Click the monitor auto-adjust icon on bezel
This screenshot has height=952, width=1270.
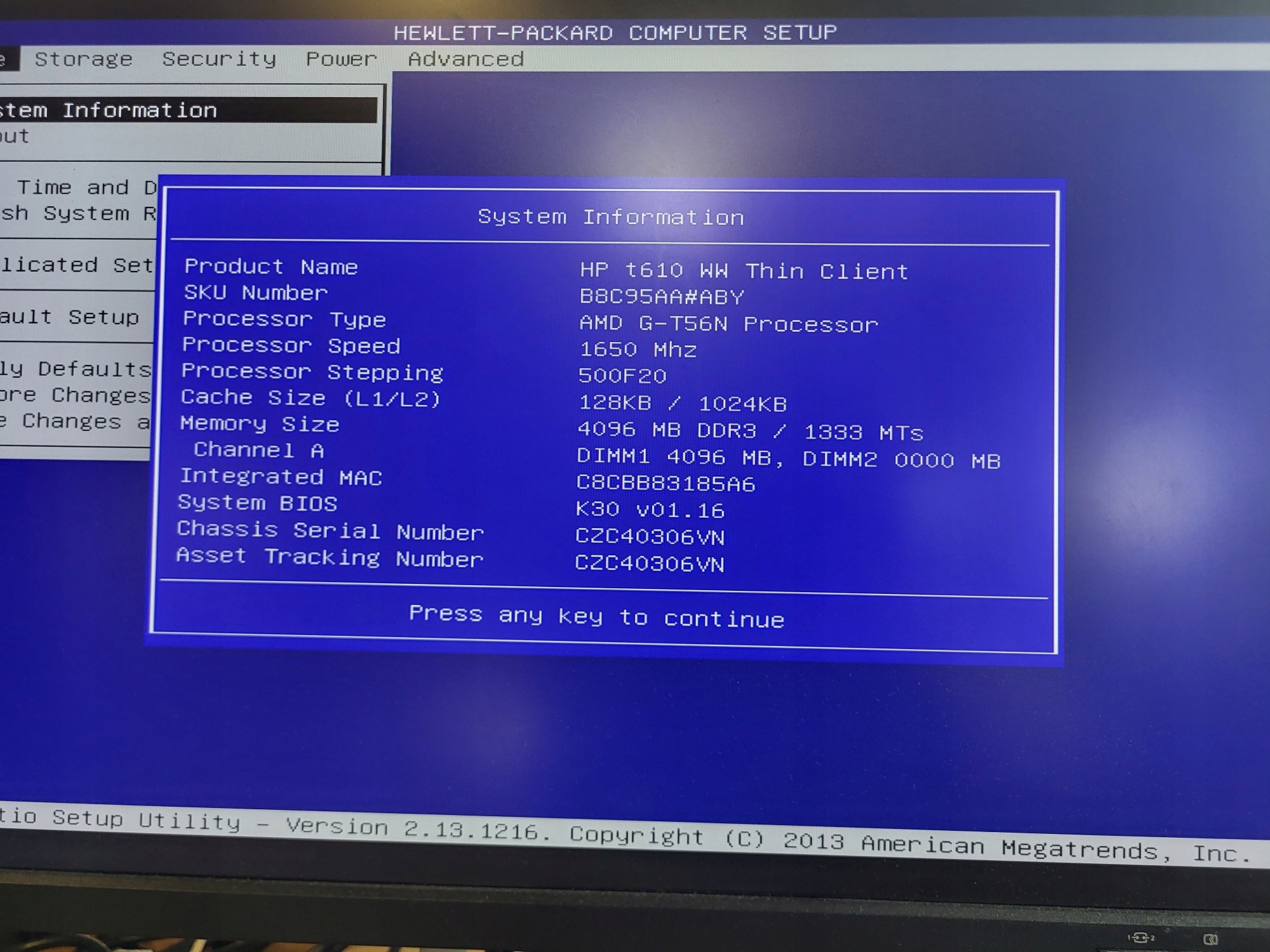point(1210,939)
